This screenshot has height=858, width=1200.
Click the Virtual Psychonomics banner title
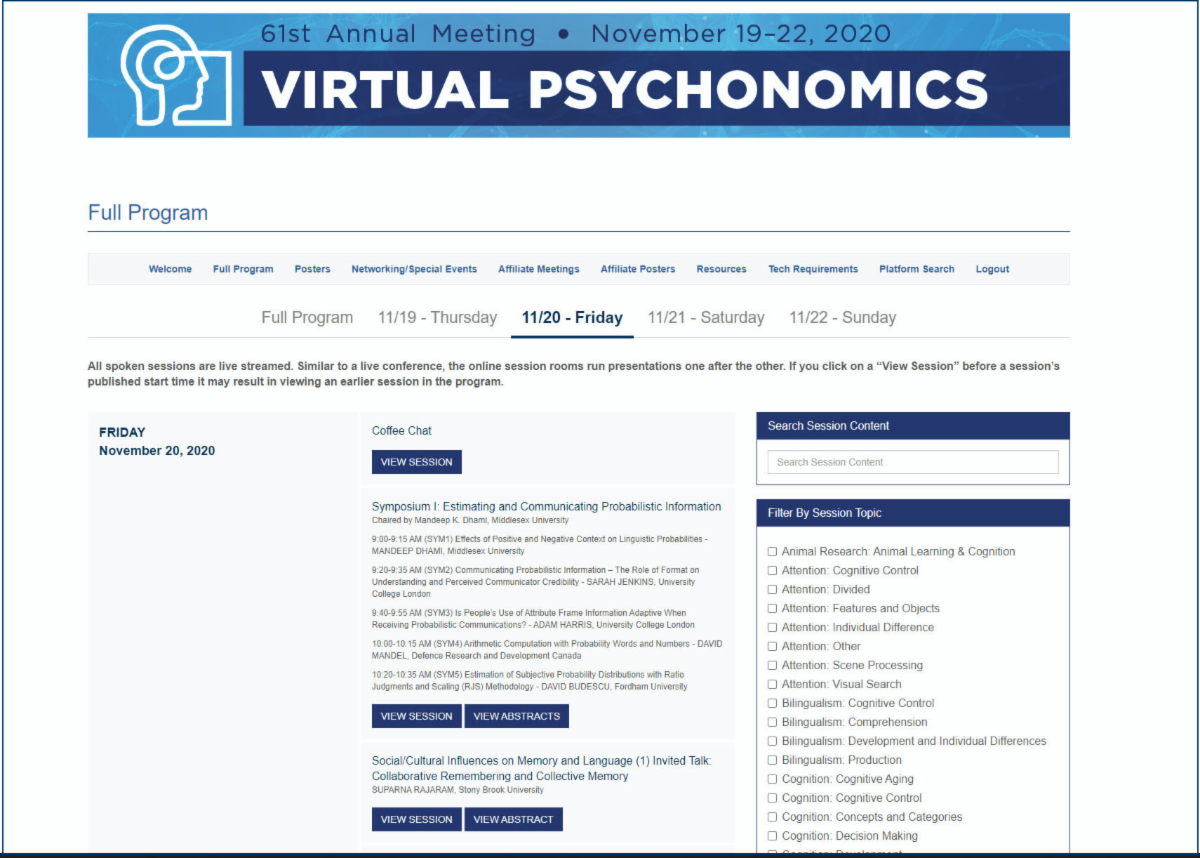pos(625,88)
